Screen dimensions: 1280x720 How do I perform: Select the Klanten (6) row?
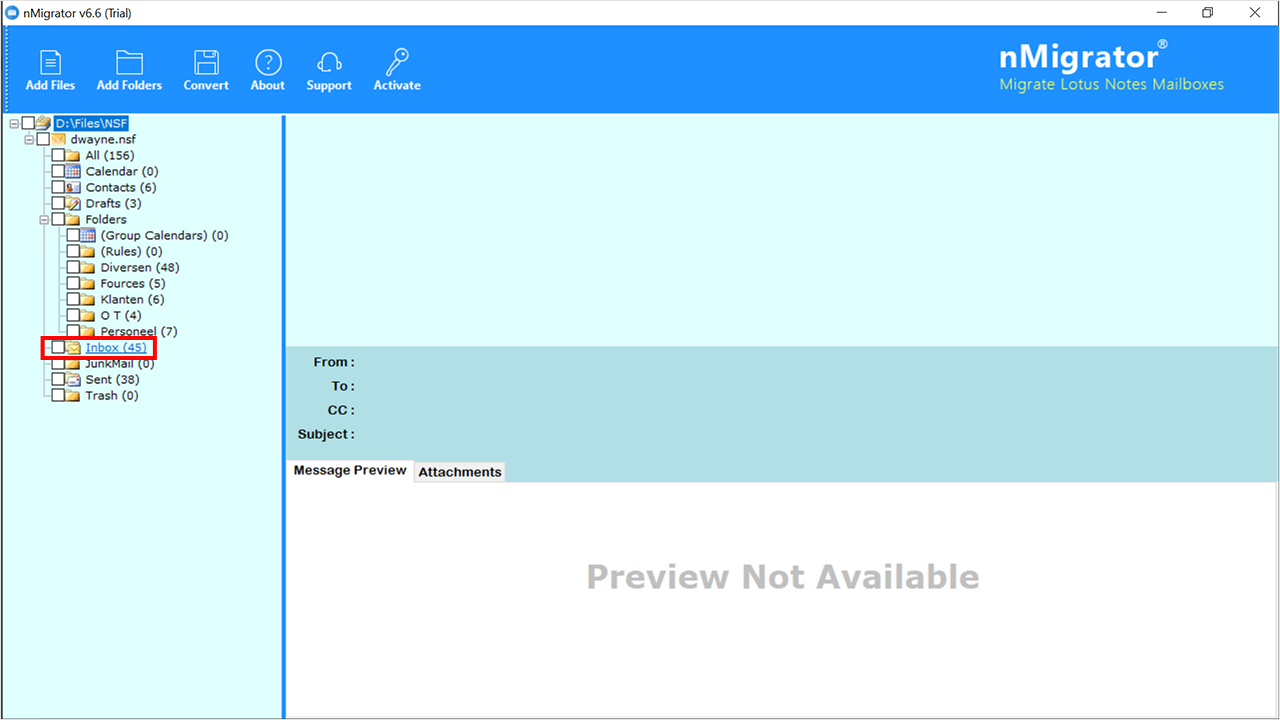[x=133, y=299]
